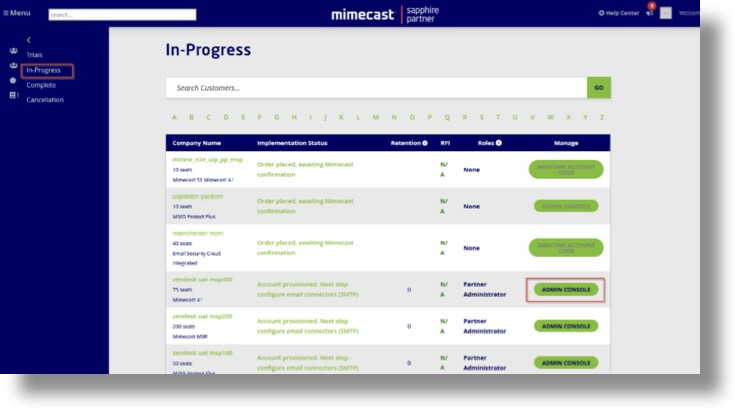The image size is (735, 409).
Task: Open company mctest_e2e_uip_pp_msp
Action: click(x=208, y=160)
